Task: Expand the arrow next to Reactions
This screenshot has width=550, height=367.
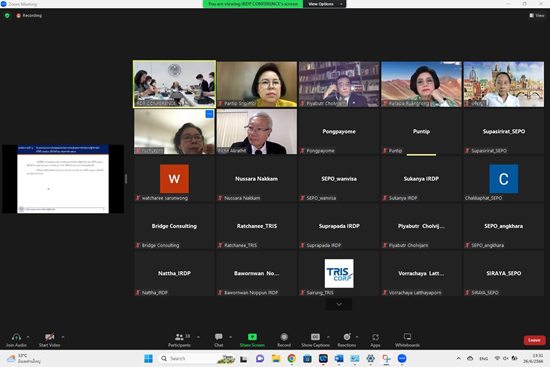Action: click(357, 337)
